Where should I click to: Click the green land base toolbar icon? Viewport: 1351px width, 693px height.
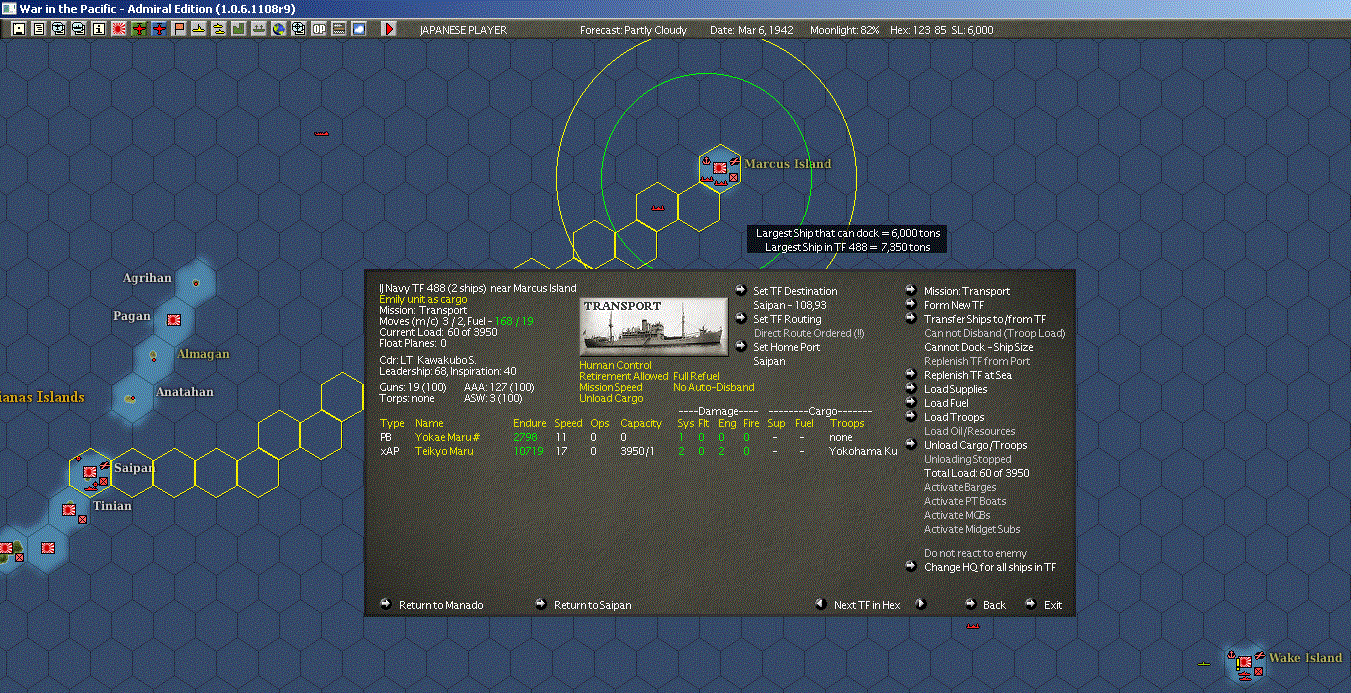[x=238, y=29]
